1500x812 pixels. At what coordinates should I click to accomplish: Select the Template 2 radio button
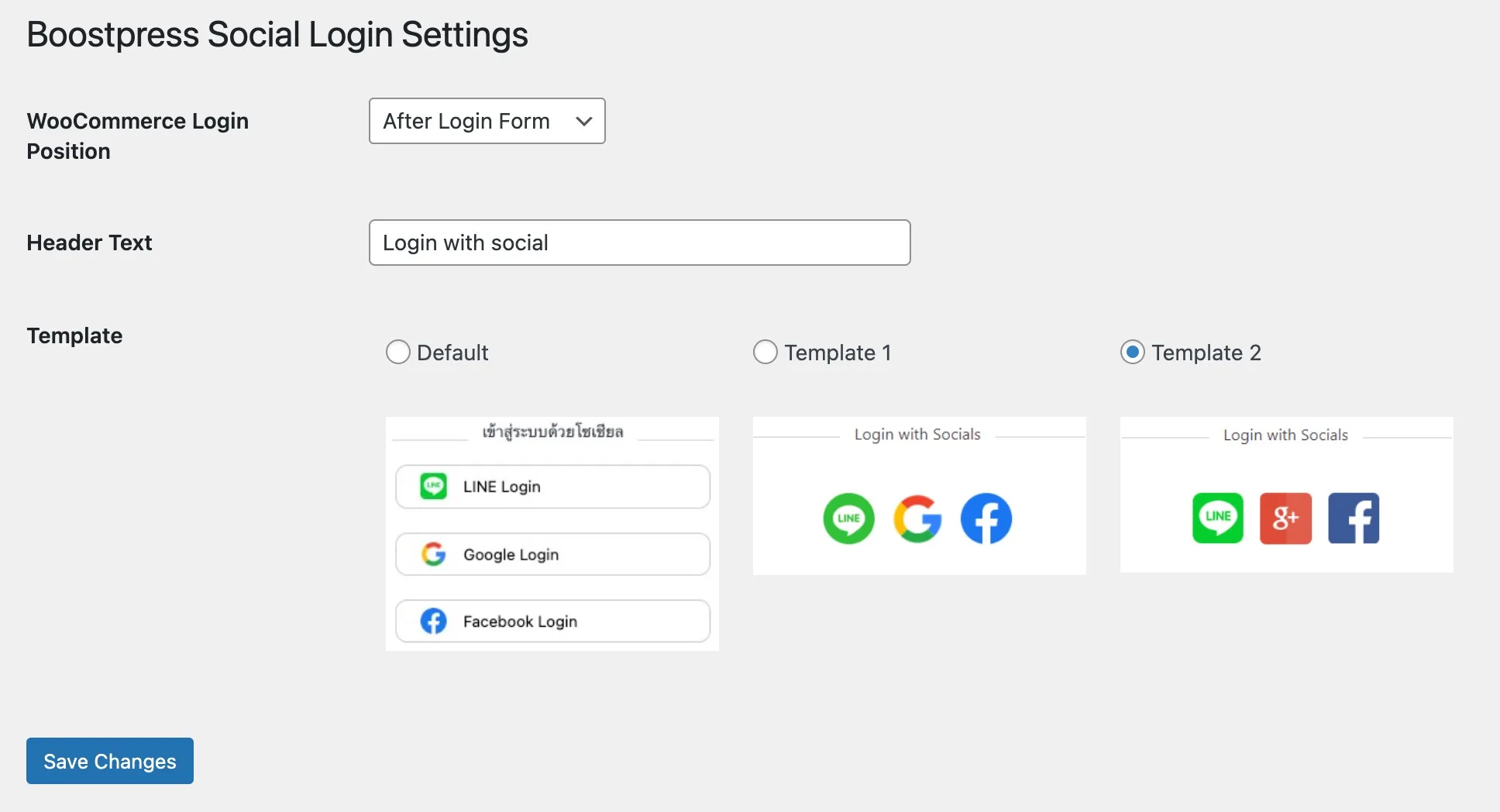1132,352
